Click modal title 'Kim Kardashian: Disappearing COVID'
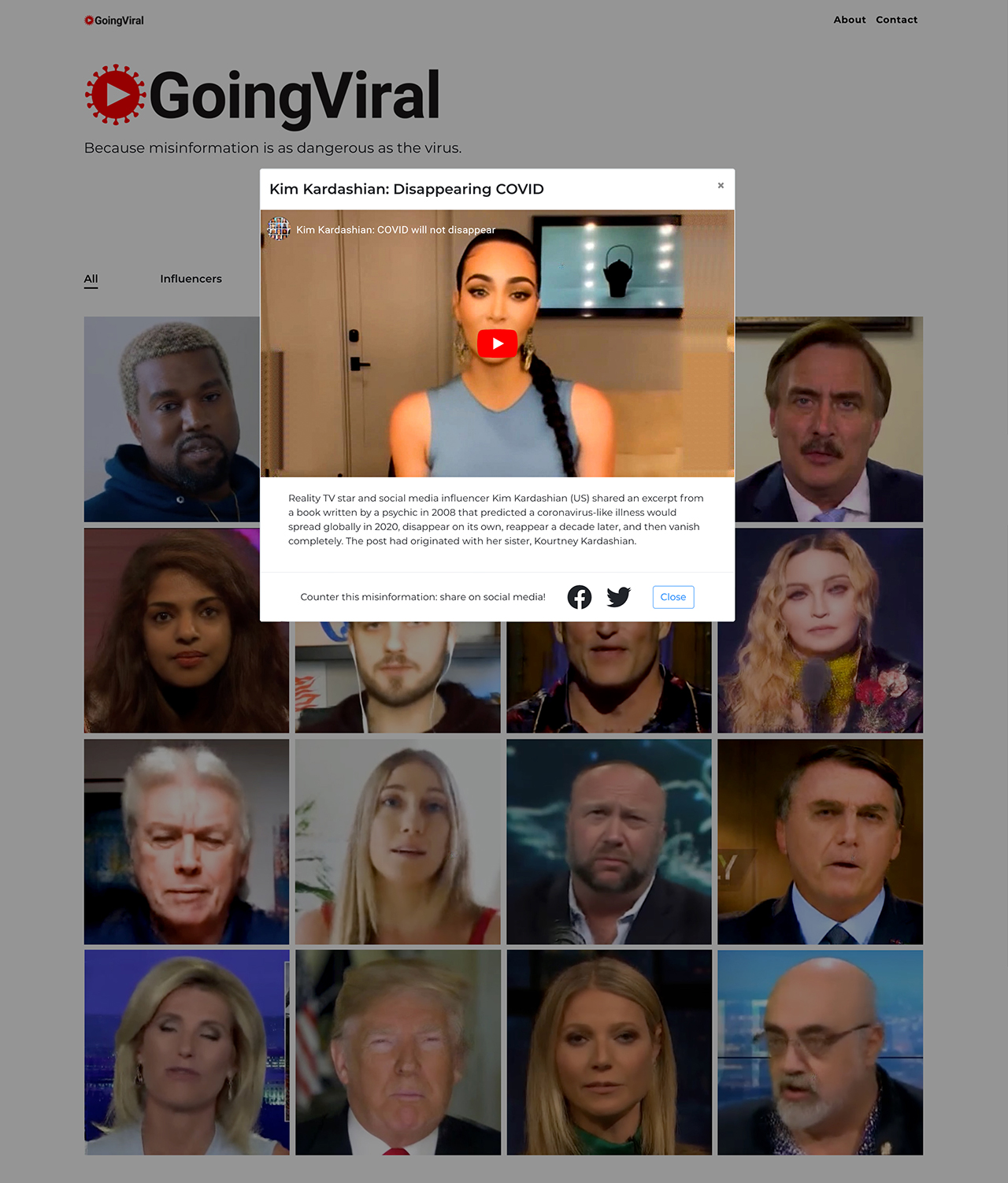Screen dimensions: 1008x1183 (406, 189)
